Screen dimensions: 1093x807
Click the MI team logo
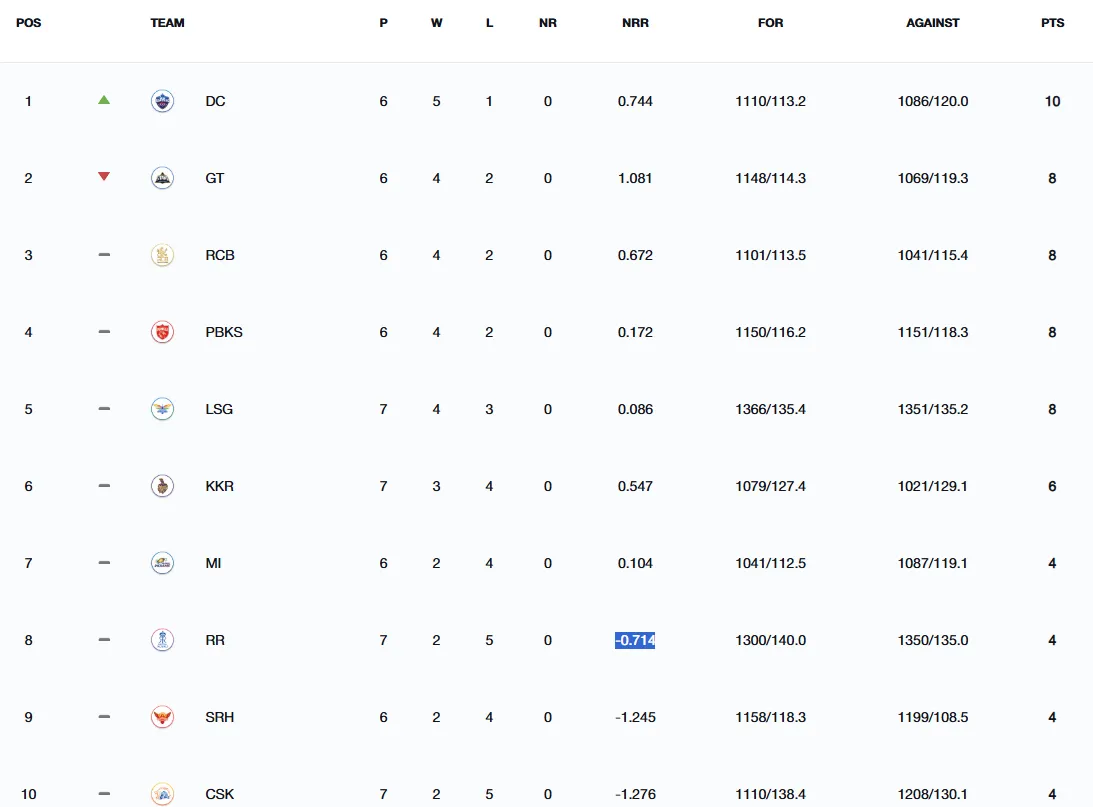pos(162,563)
